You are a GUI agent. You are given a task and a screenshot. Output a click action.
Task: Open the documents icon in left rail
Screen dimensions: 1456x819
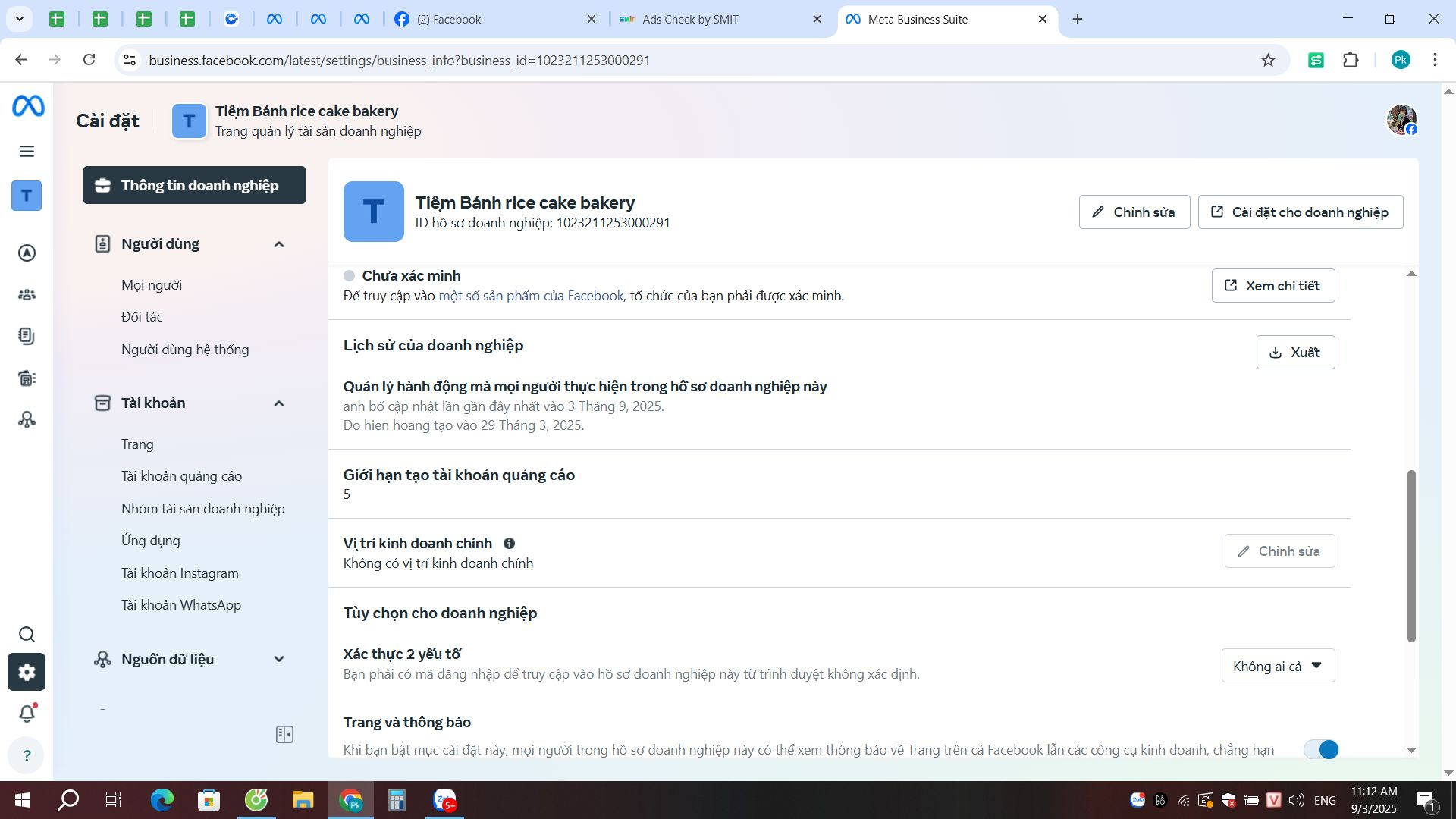27,336
